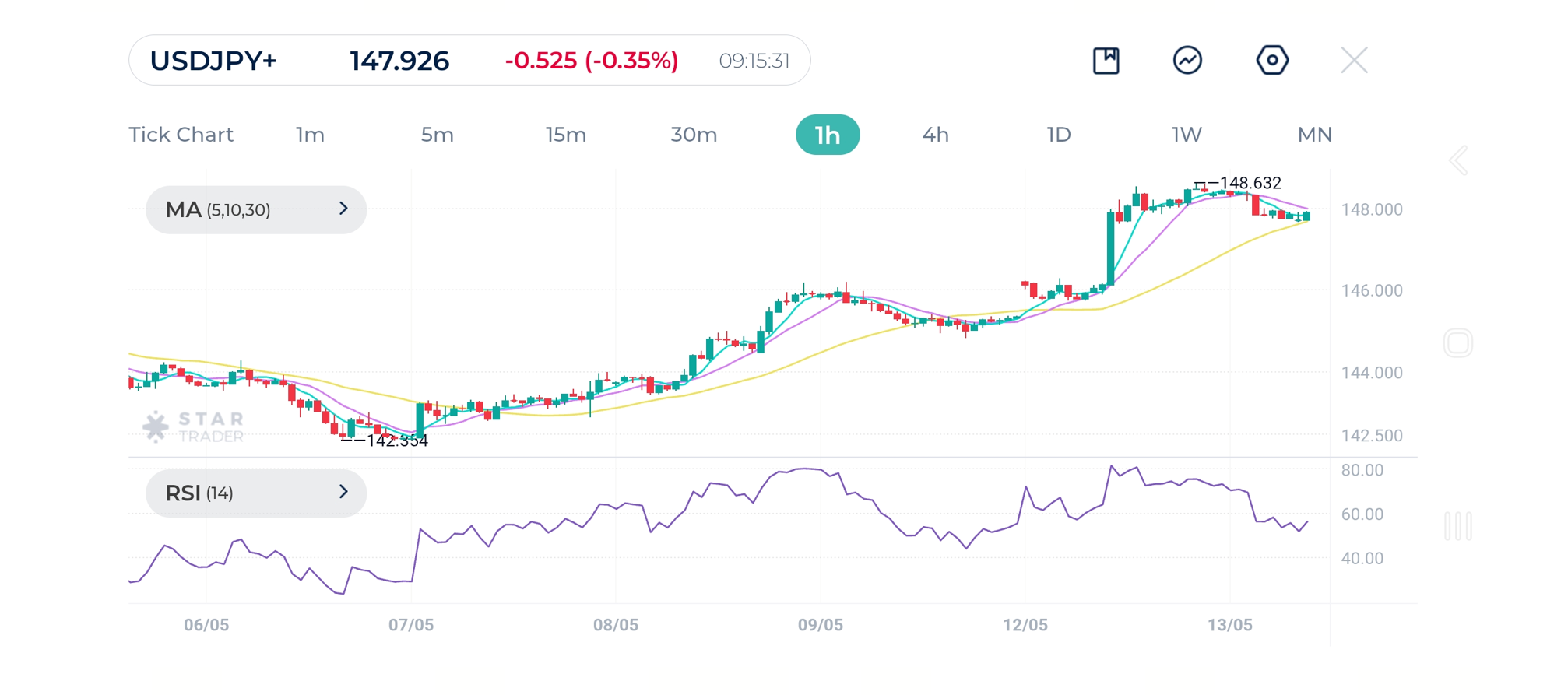Select the 1m timeframe
This screenshot has height=695, width=1568.
click(310, 135)
